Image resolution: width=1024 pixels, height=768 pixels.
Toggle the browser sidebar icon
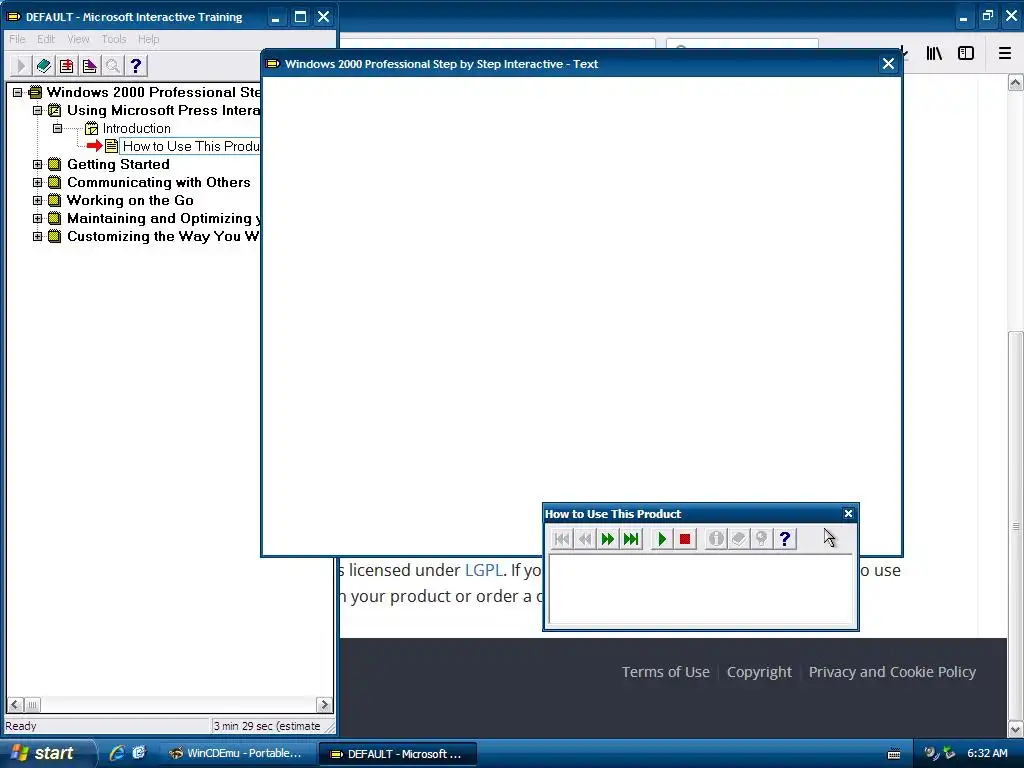[x=966, y=54]
